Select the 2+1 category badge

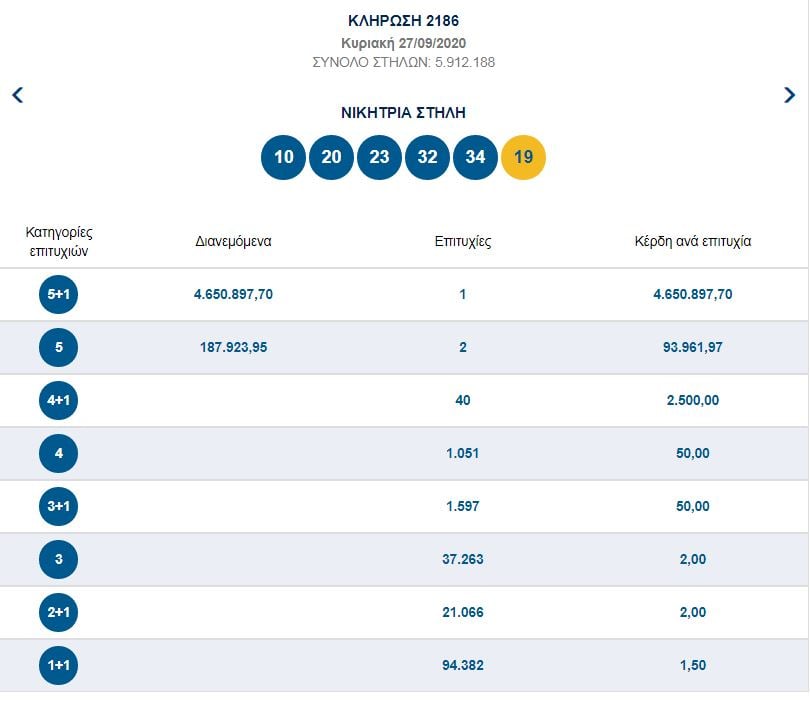pyautogui.click(x=58, y=613)
